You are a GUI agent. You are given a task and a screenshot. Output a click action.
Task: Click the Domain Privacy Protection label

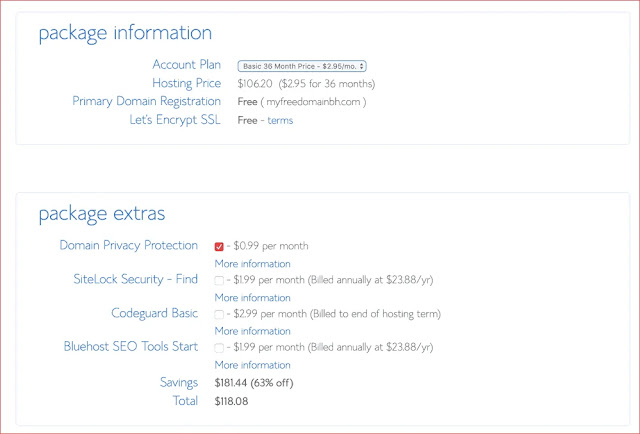tap(129, 245)
